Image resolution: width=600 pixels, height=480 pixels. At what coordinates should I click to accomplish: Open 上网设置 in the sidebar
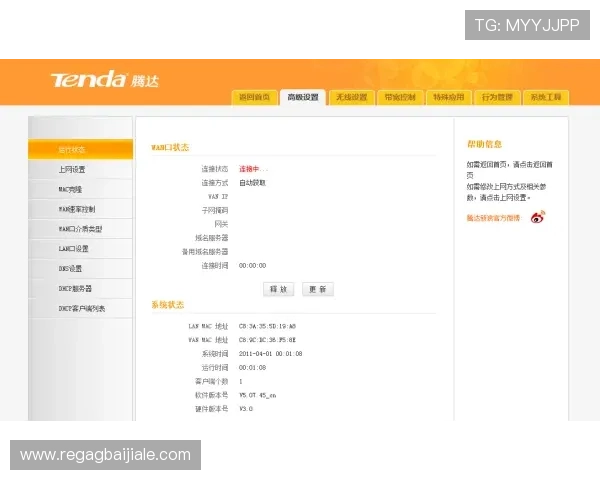point(81,170)
